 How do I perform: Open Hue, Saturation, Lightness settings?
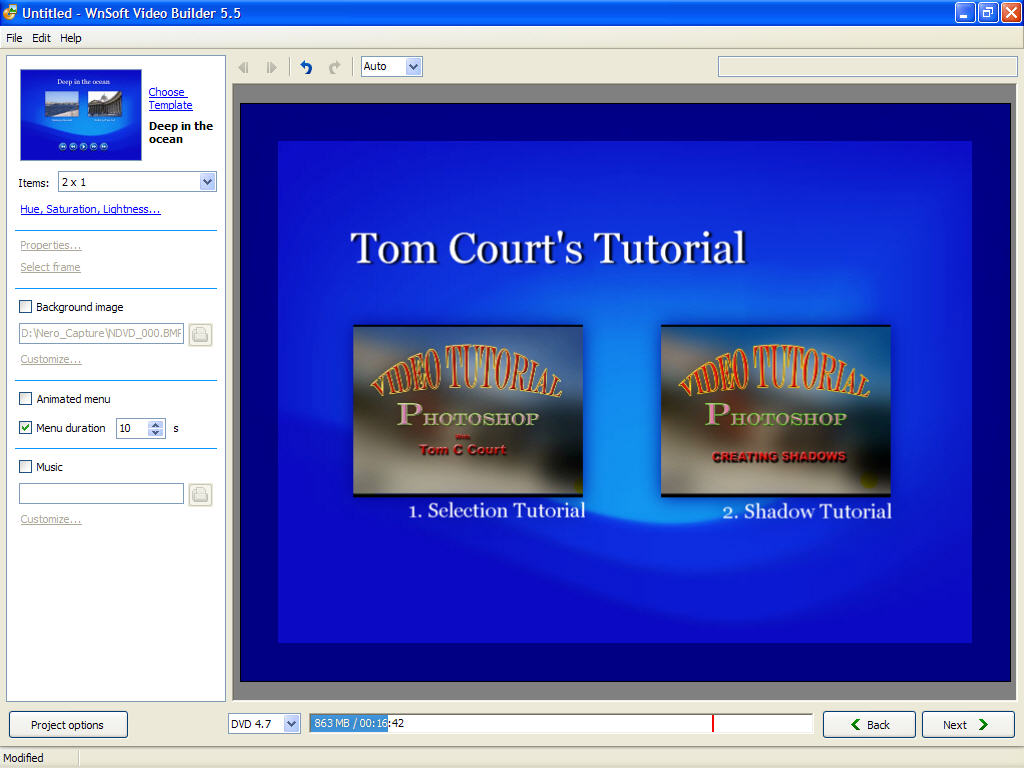click(x=90, y=209)
